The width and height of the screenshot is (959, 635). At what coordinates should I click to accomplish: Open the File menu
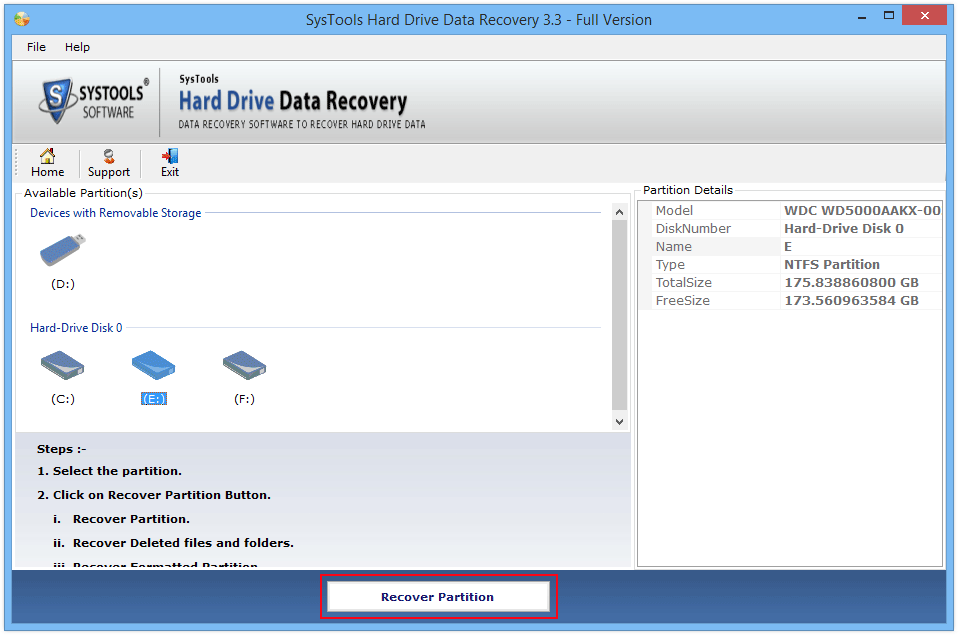[x=35, y=46]
